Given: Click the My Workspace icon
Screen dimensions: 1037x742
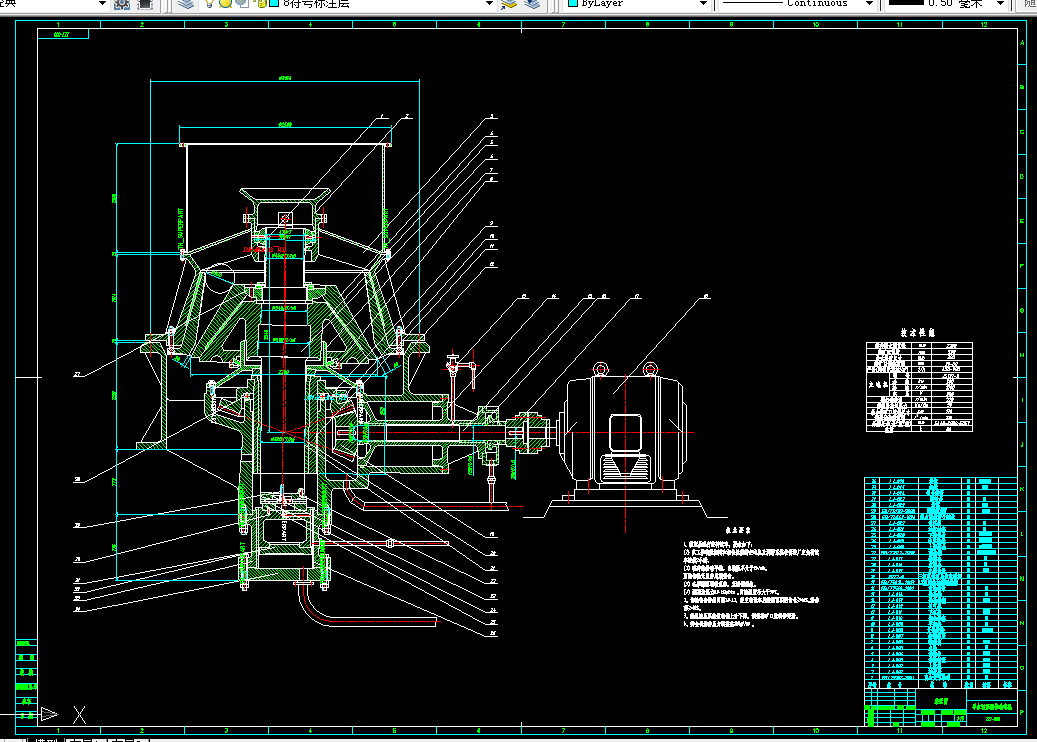Looking at the screenshot, I should click(x=145, y=4).
